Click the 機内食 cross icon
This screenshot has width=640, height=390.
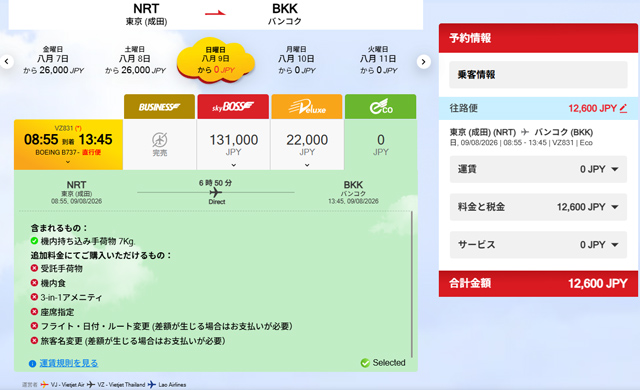click(x=34, y=282)
